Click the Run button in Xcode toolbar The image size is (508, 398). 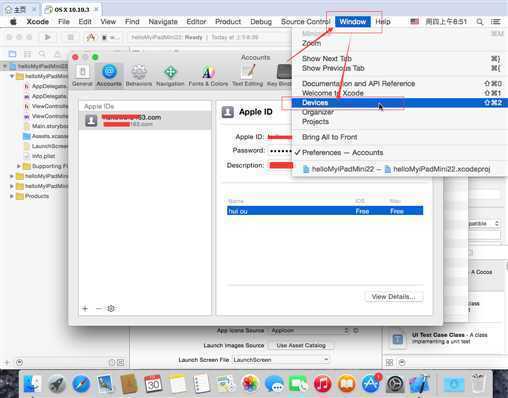48,37
